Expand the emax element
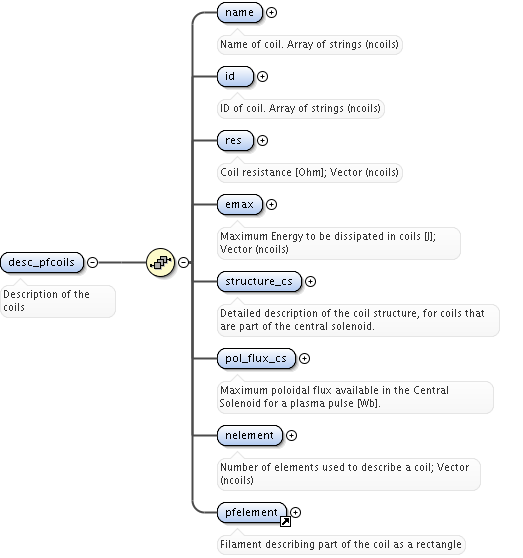 pyautogui.click(x=271, y=205)
